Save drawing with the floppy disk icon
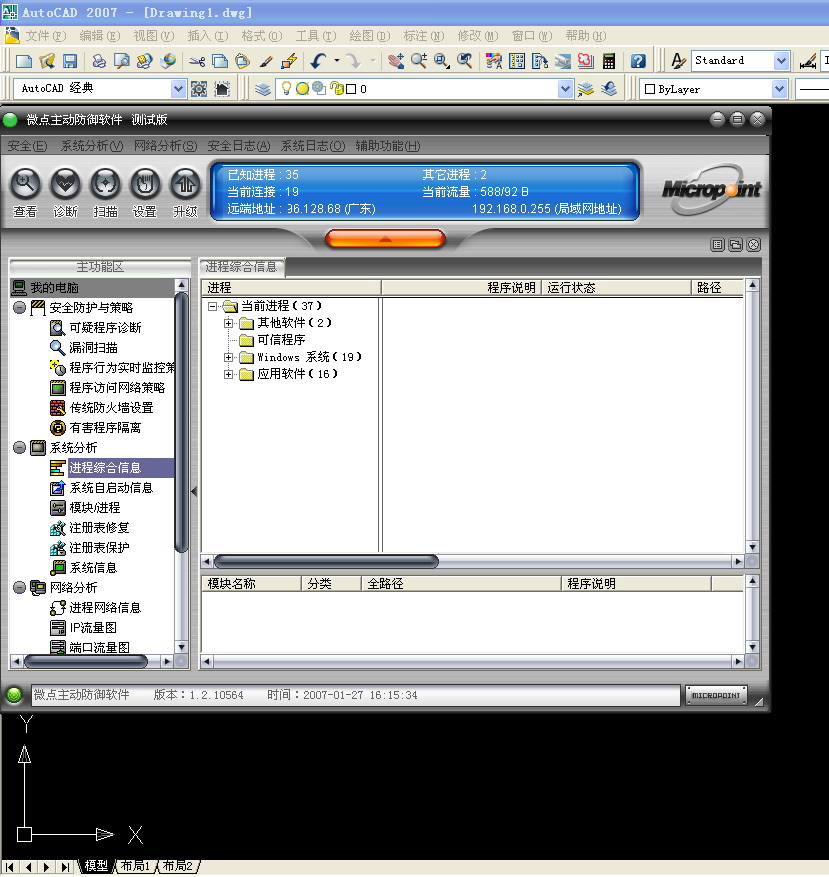The width and height of the screenshot is (829, 877). 69,60
